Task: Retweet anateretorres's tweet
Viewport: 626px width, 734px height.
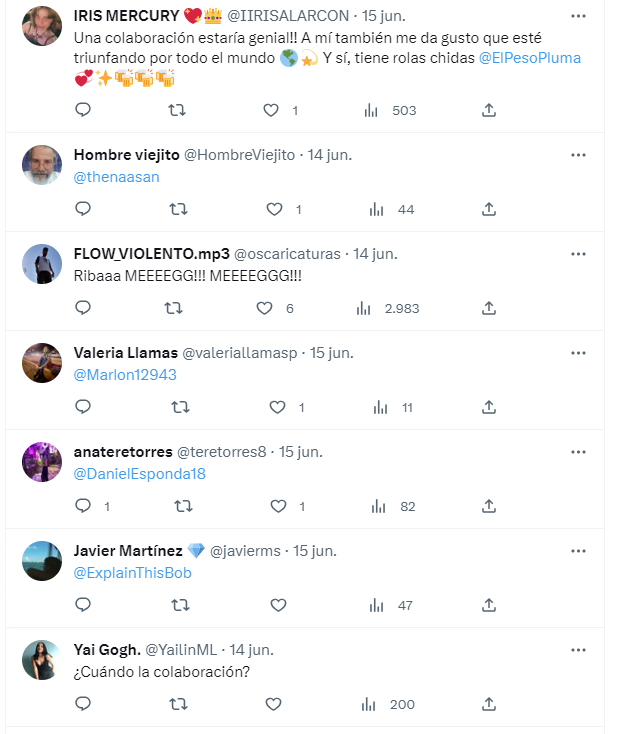Action: point(183,506)
